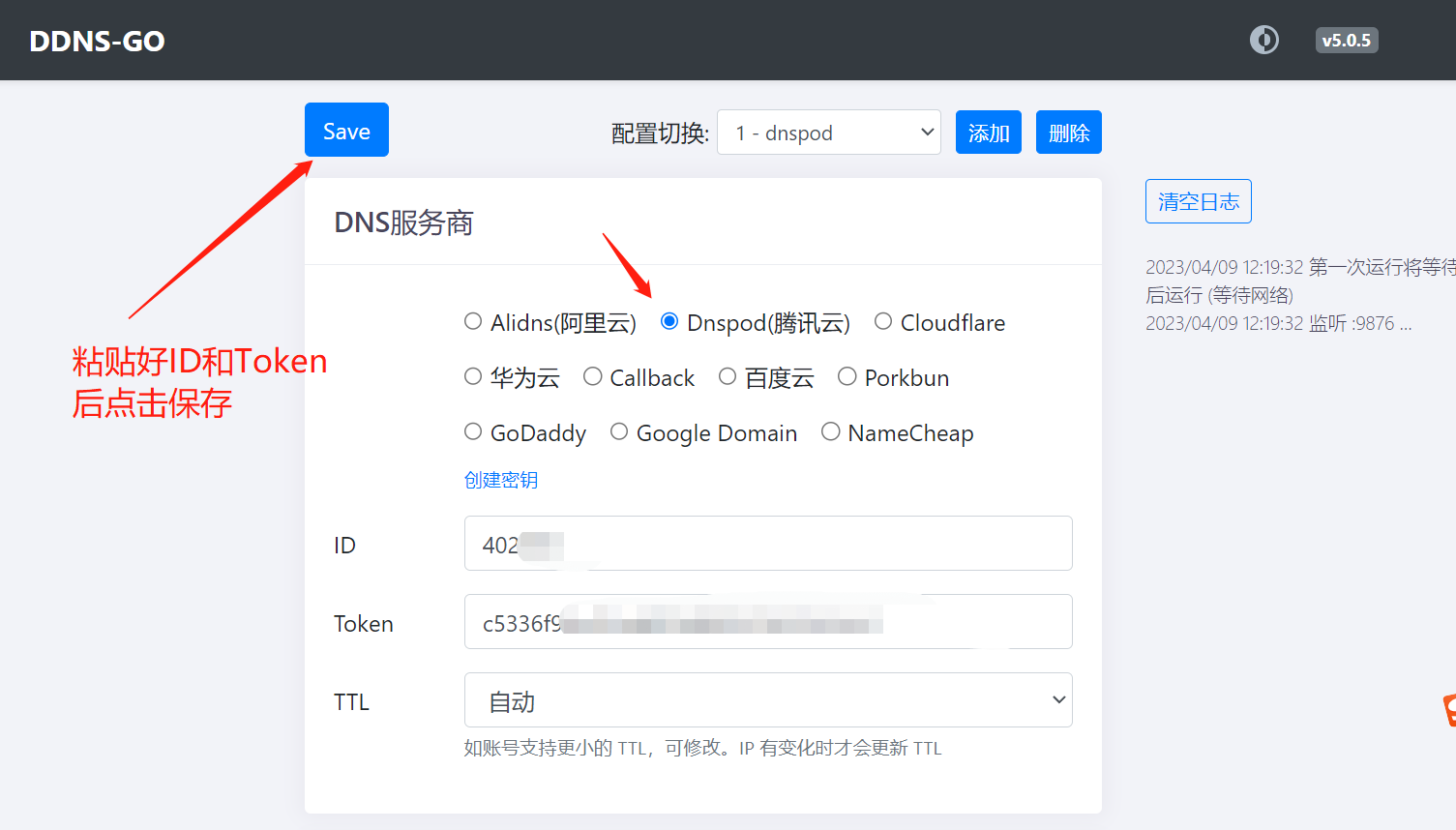The width and height of the screenshot is (1456, 830).
Task: Click the TTL hint text below dropdown
Action: (x=703, y=748)
